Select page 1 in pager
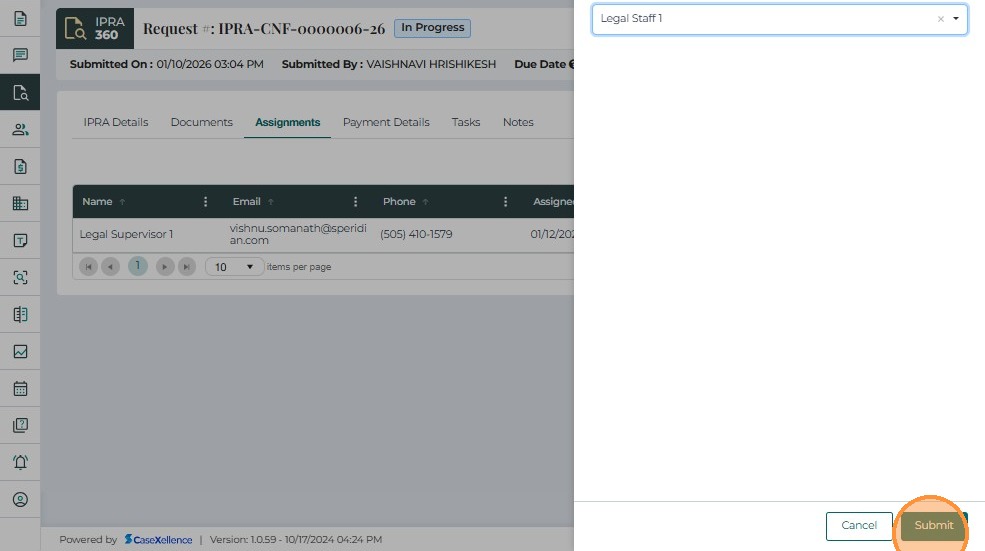Viewport: 985px width, 551px height. [138, 266]
